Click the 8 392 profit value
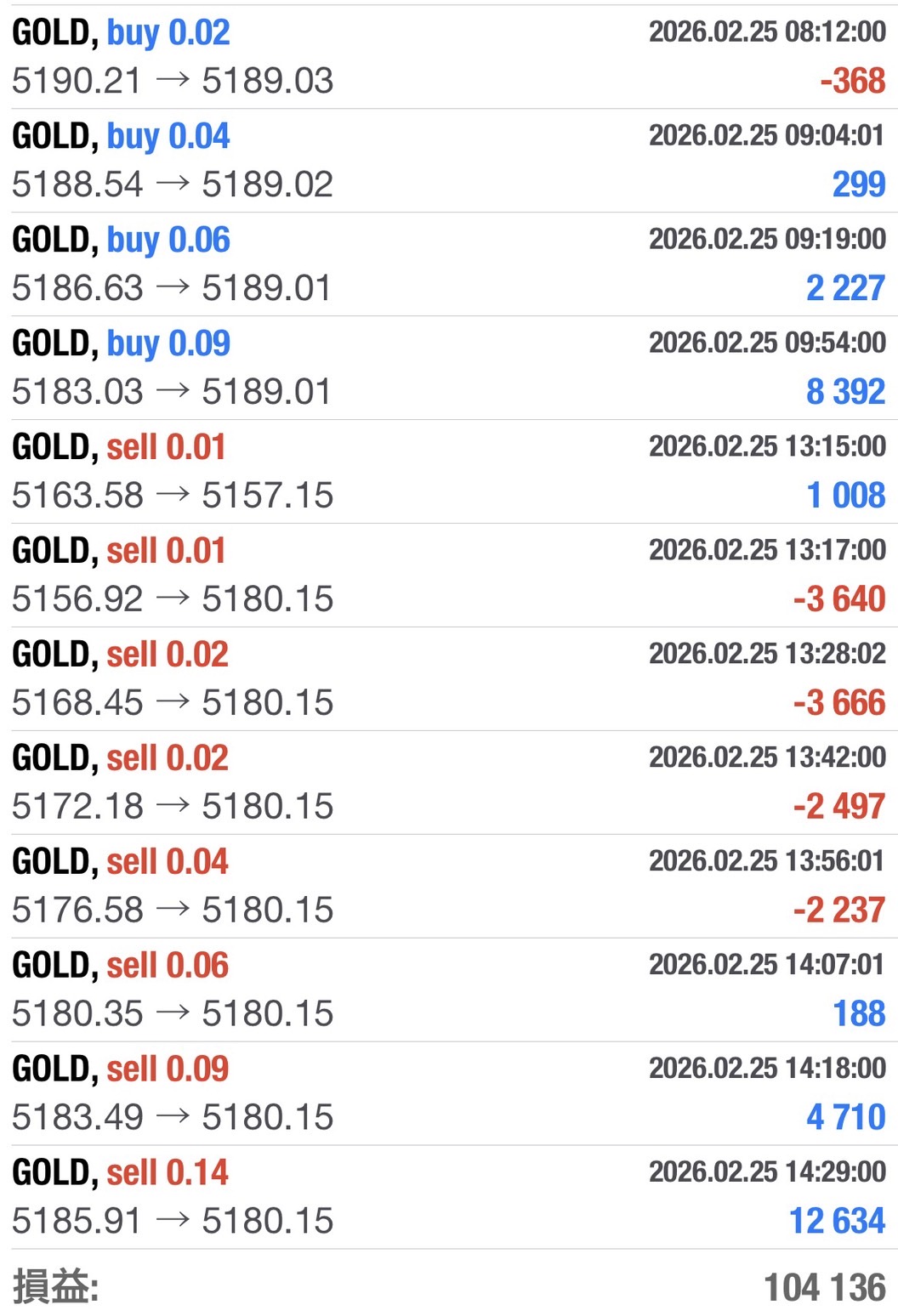898x1316 pixels. point(845,393)
